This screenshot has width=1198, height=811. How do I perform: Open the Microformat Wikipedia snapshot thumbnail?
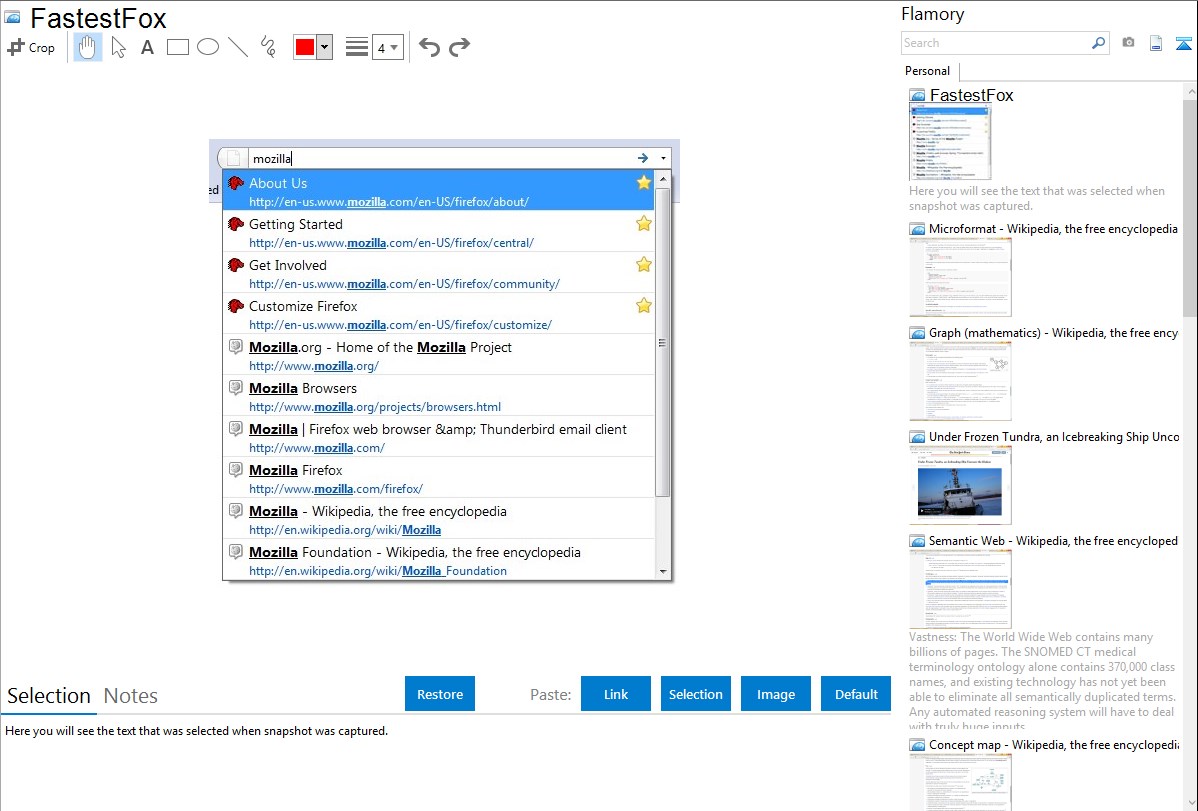tap(960, 277)
